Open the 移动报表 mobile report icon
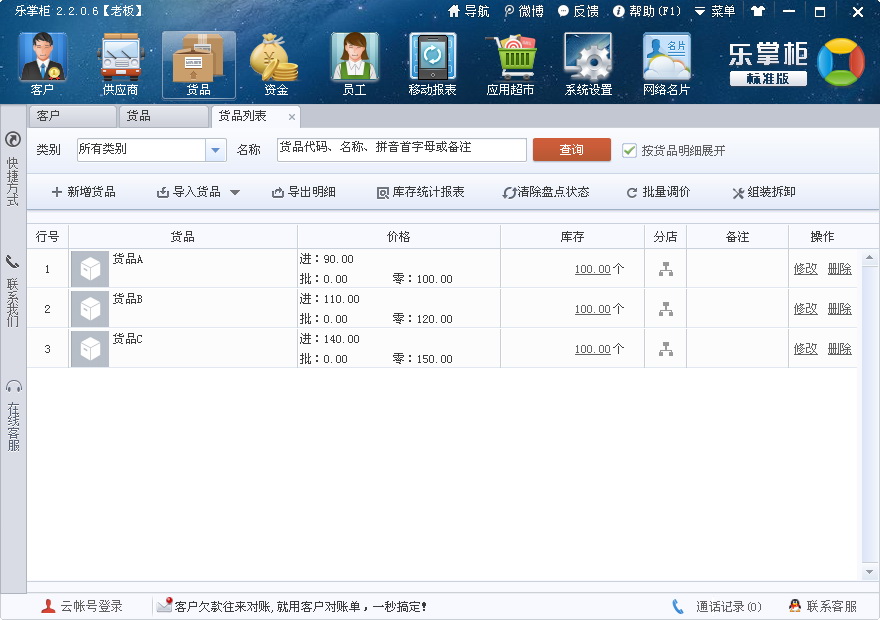Viewport: 880px width, 620px height. tap(432, 64)
